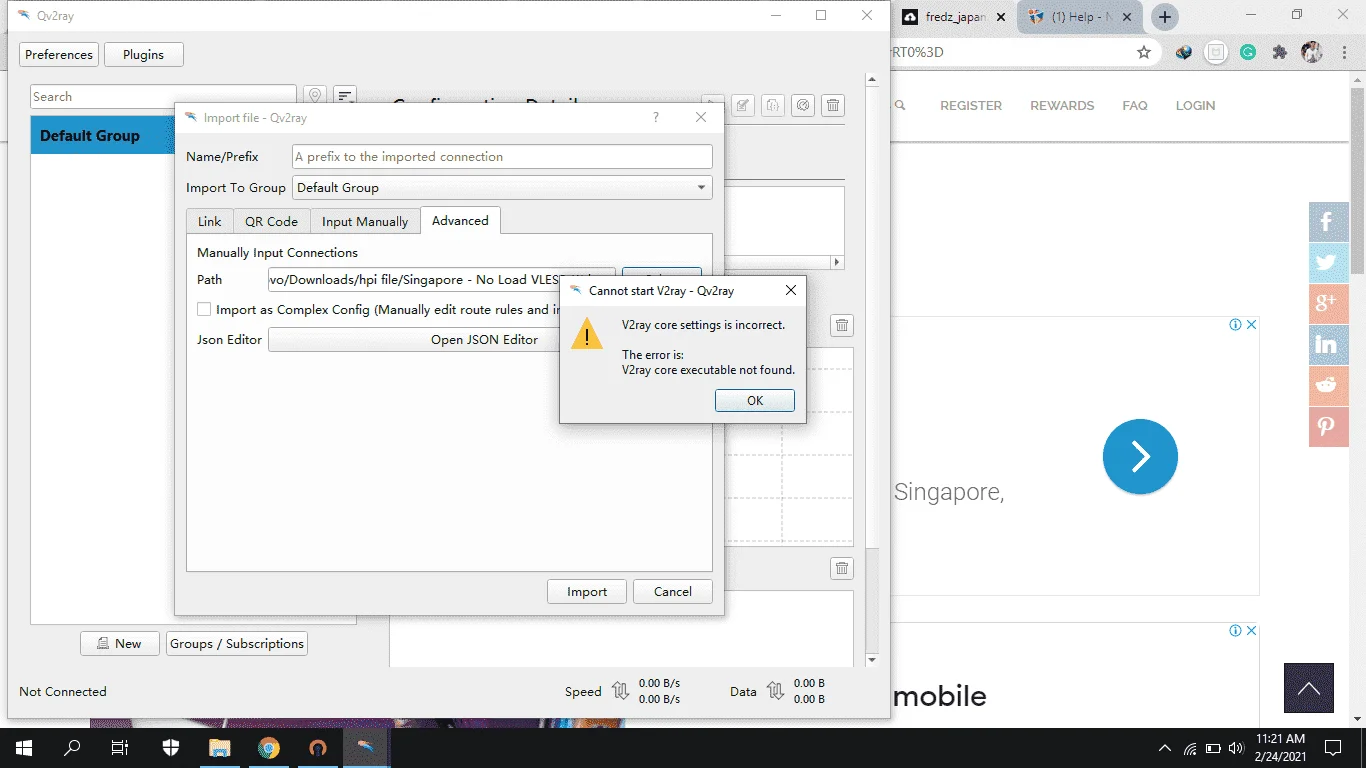Click the Speed up/down arrows icon

click(620, 691)
